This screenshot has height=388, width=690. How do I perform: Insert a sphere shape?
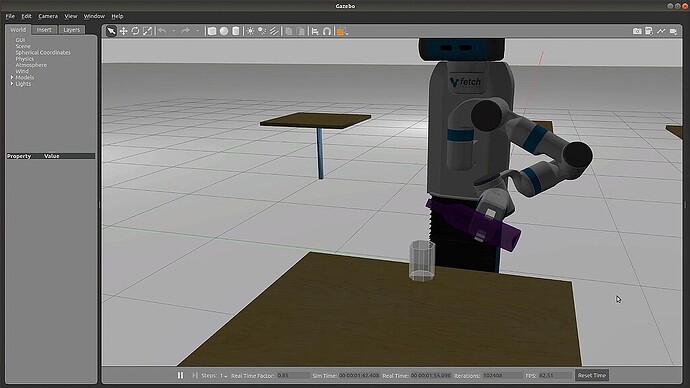click(x=224, y=31)
